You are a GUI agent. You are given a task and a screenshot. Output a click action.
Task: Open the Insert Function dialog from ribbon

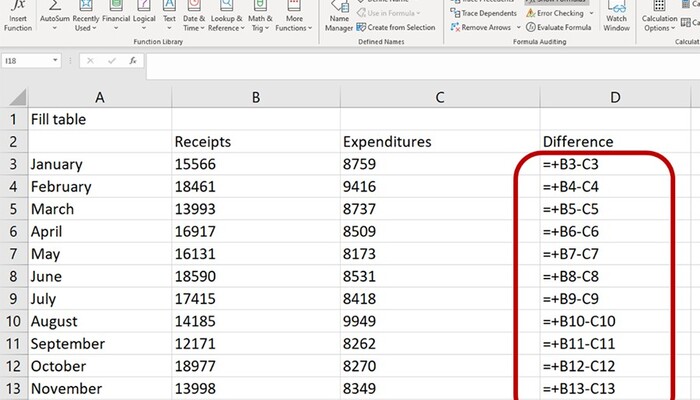18,17
